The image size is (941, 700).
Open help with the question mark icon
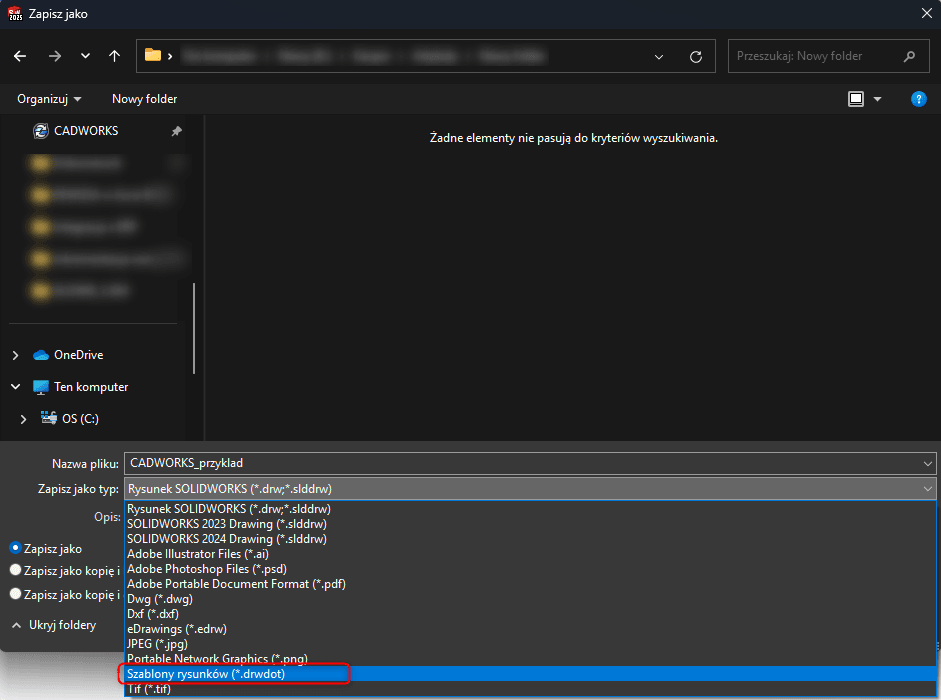(918, 99)
